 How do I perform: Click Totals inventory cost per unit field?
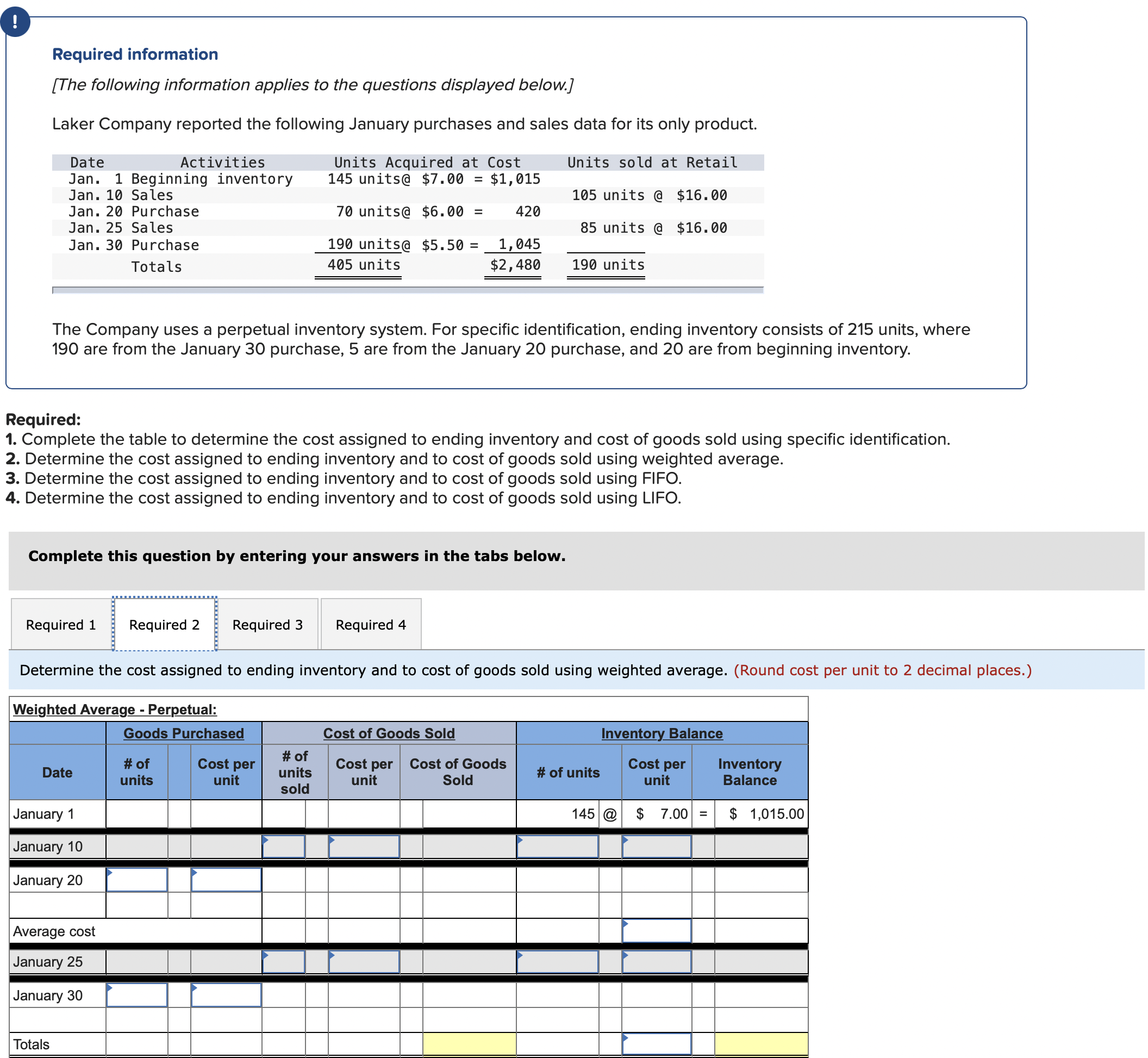coord(657,1044)
